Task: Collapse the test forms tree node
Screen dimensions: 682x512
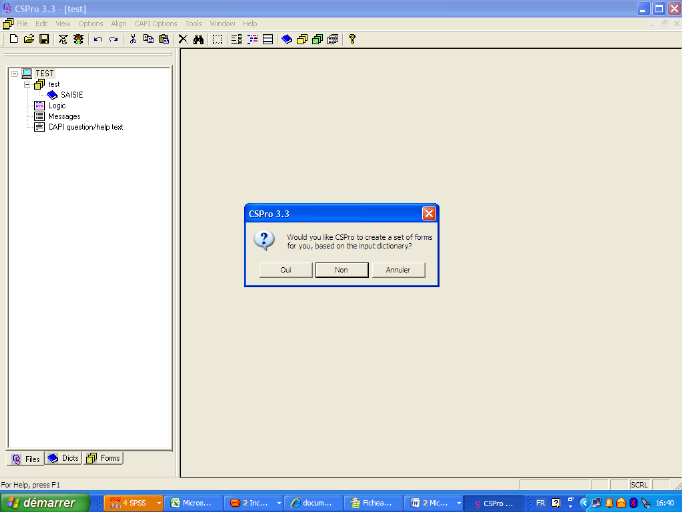Action: point(27,84)
